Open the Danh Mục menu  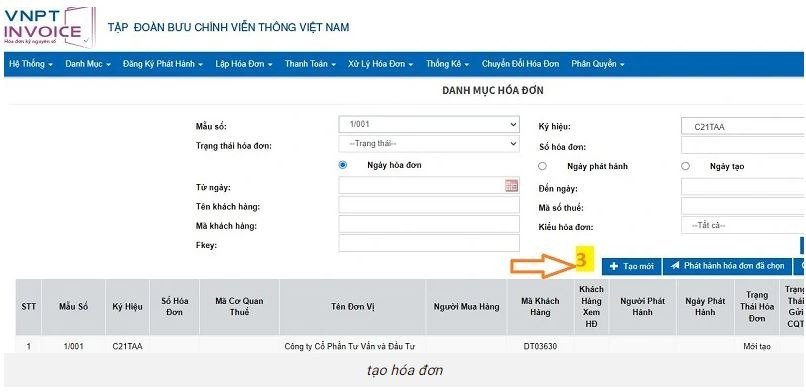click(x=88, y=64)
